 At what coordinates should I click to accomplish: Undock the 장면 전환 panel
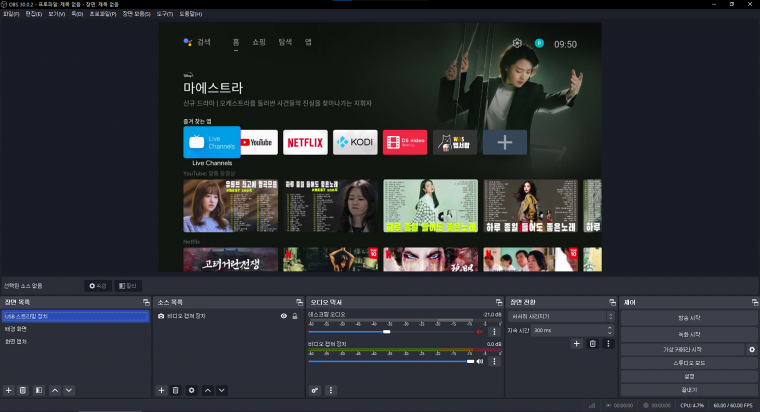pyautogui.click(x=612, y=302)
